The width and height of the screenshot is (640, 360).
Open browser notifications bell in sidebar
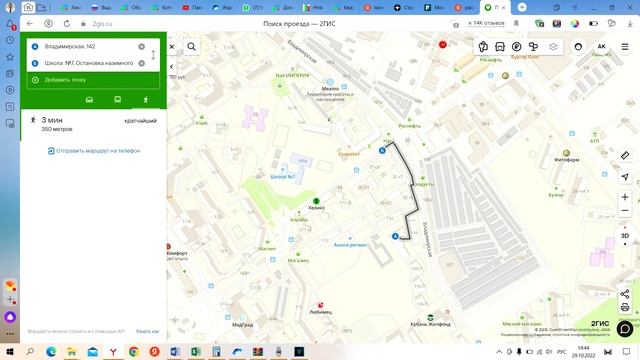[x=10, y=24]
